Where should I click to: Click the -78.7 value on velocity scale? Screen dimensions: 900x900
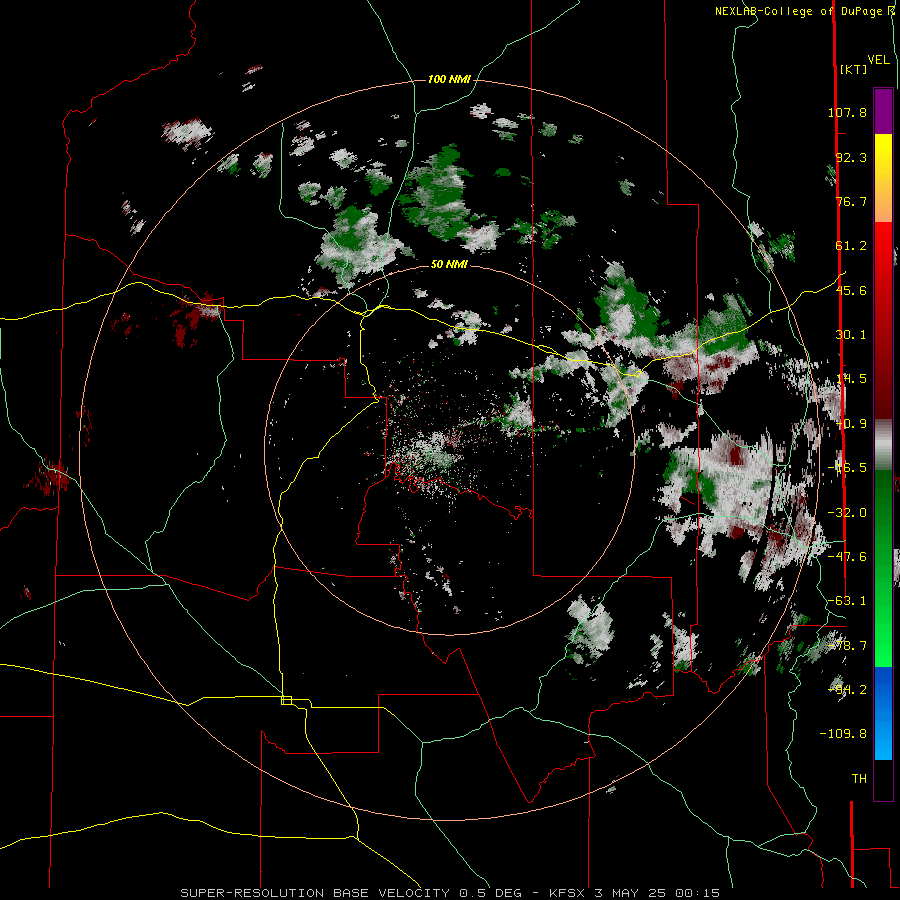click(x=847, y=646)
